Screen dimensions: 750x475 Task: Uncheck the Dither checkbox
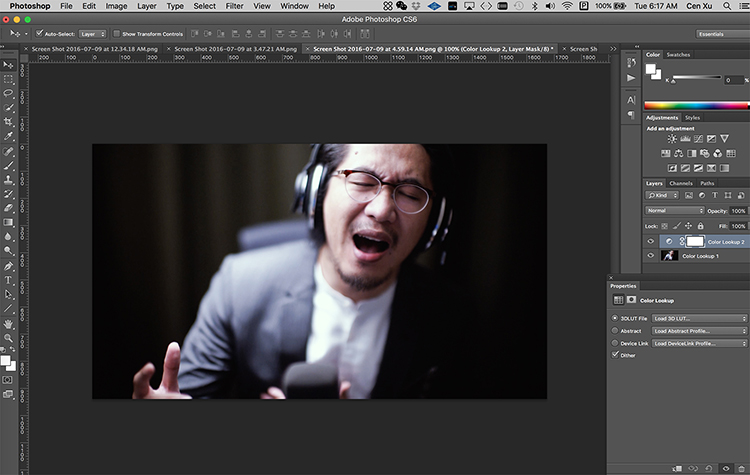point(615,355)
